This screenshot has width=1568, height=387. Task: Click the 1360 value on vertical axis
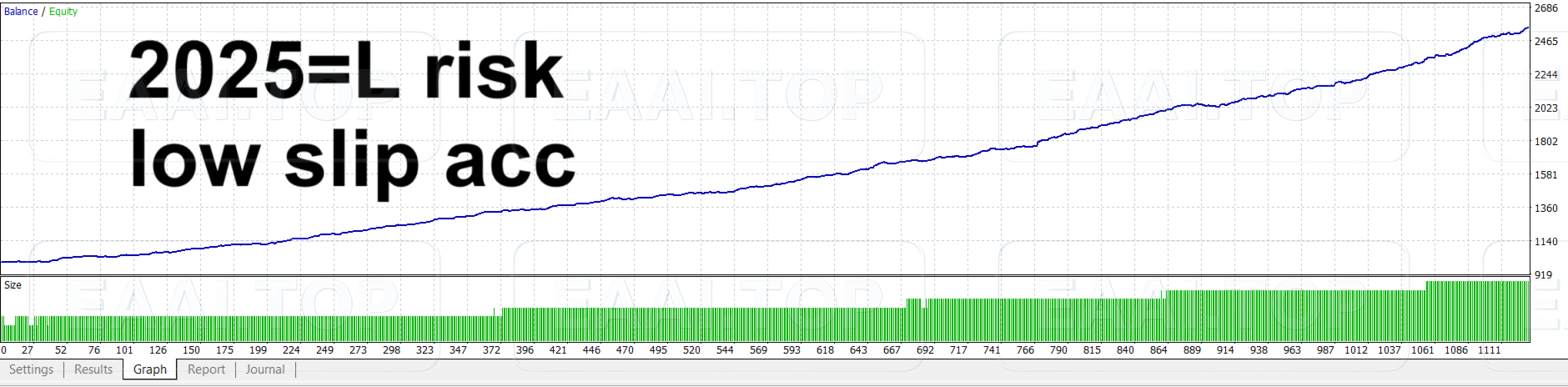coord(1545,209)
